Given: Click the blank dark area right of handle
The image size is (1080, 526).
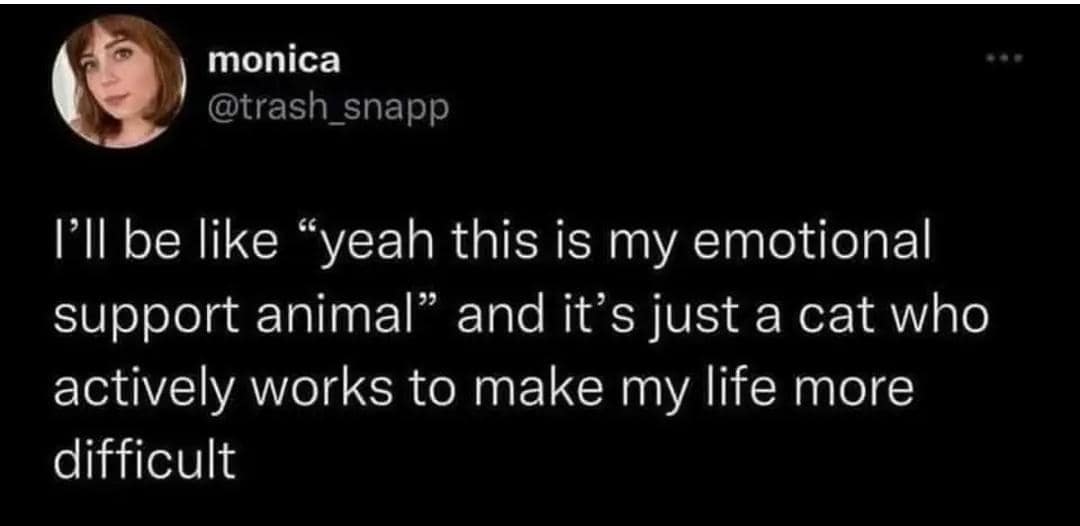Looking at the screenshot, I should 700,105.
